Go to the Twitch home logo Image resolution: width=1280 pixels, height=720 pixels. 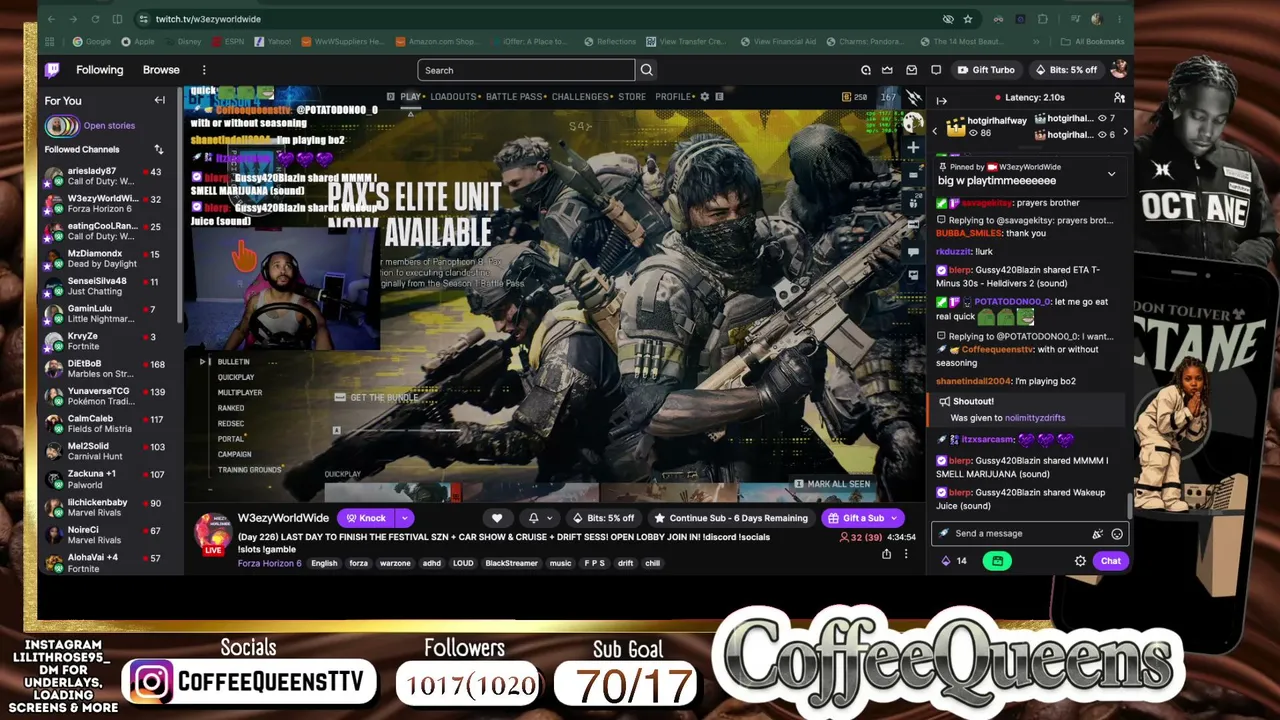coord(52,70)
